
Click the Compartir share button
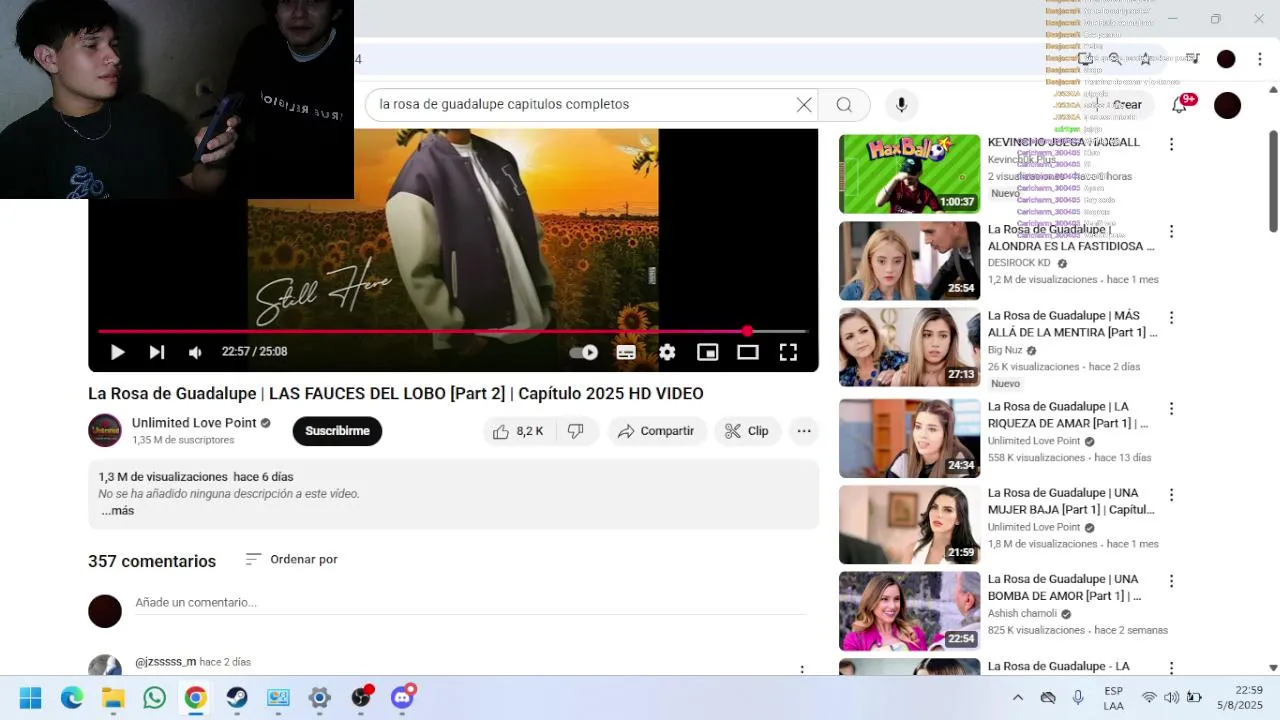click(656, 431)
